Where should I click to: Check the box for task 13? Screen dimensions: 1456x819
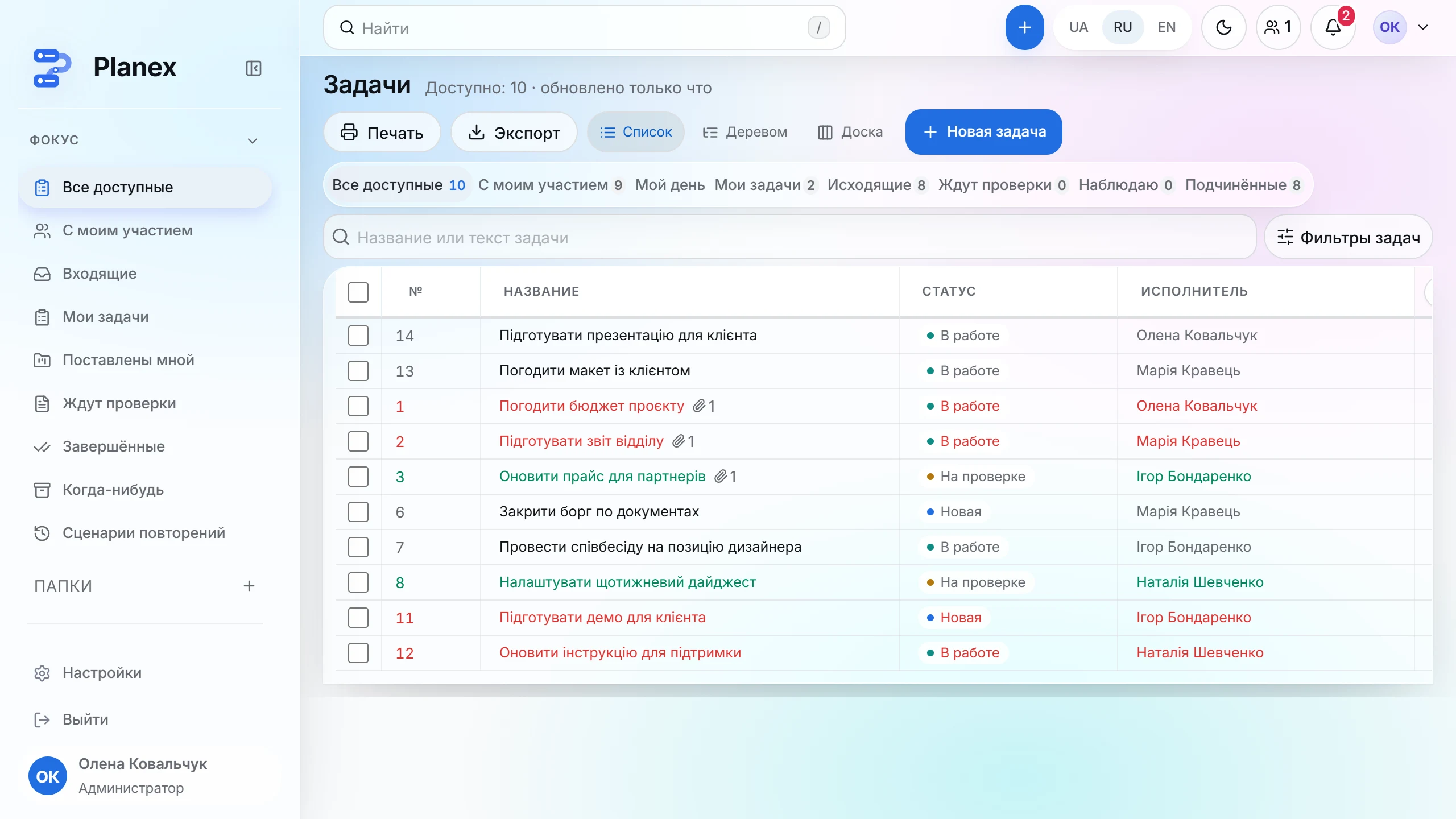click(x=358, y=371)
